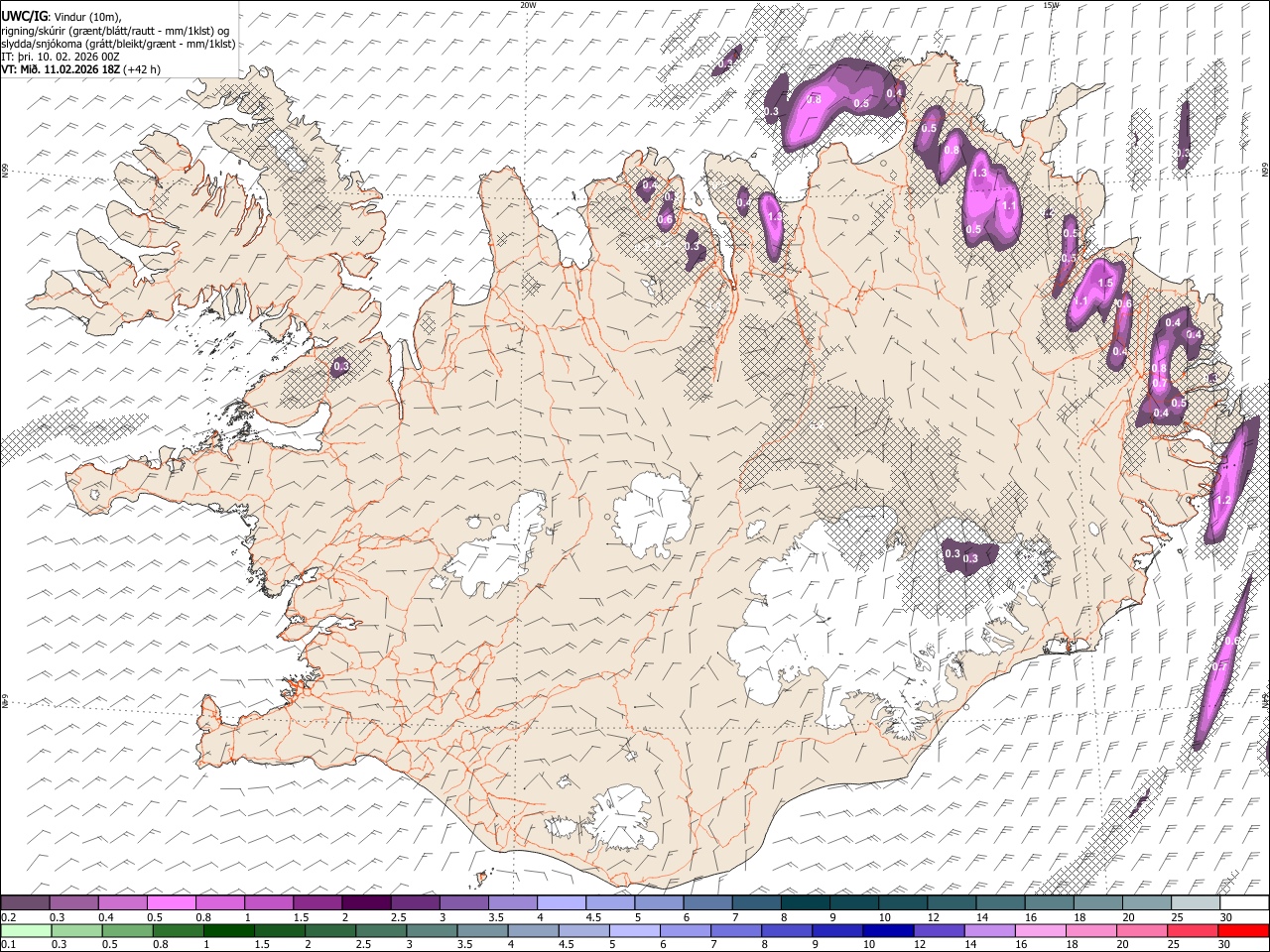
Task: Click the darkest green swatch labeled 1 in lower legend
Action: pyautogui.click(x=228, y=930)
